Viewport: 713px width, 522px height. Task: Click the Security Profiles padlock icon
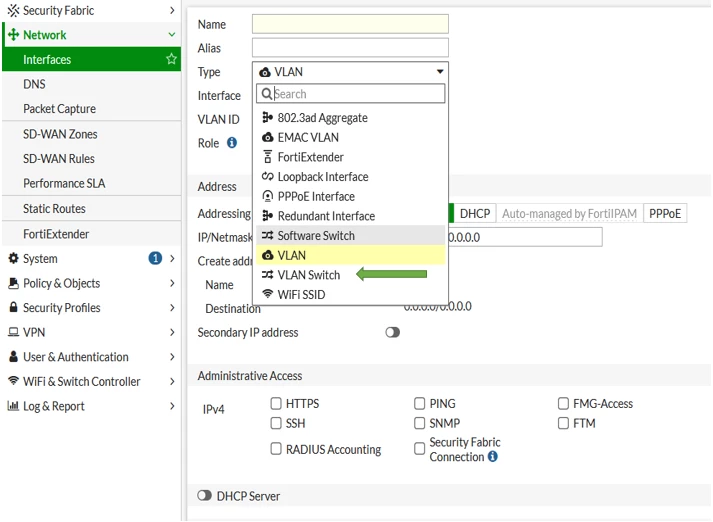tap(14, 307)
